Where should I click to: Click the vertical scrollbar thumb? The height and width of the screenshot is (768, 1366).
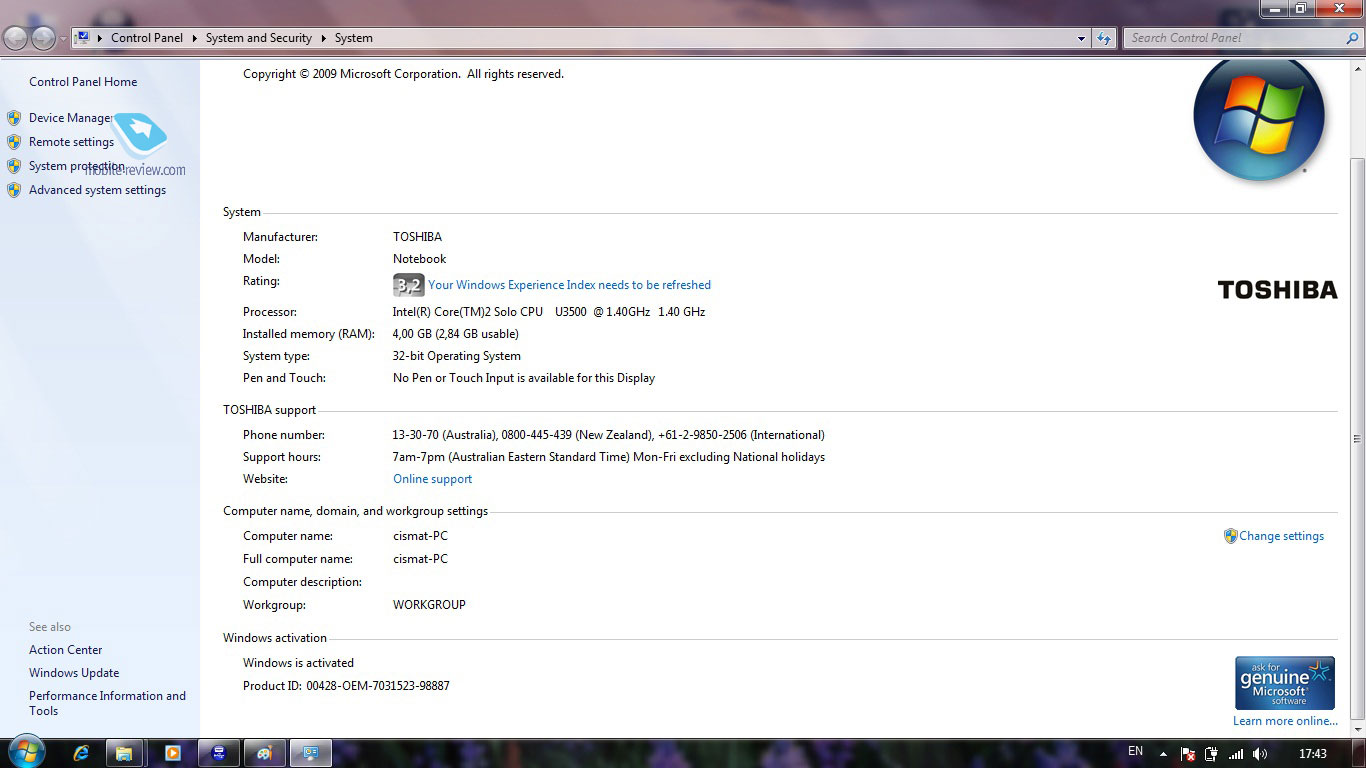pos(1357,438)
